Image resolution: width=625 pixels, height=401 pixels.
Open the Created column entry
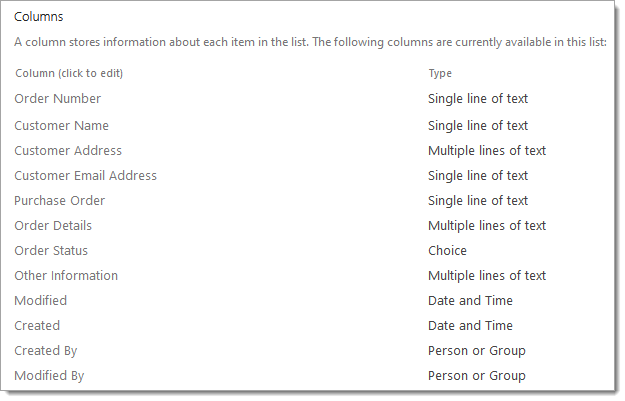(37, 326)
